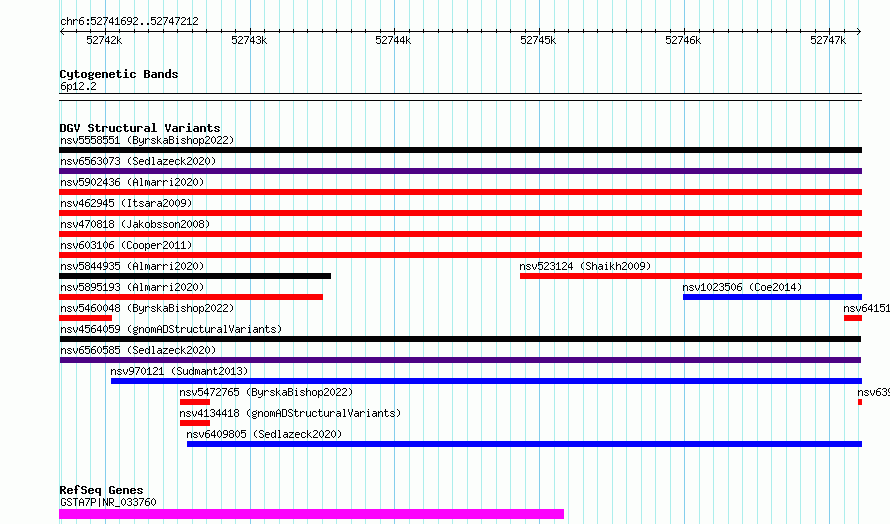Screen dimensions: 890x524
Task: Click the chr6:52741692..52747212 region label
Action: pos(129,21)
